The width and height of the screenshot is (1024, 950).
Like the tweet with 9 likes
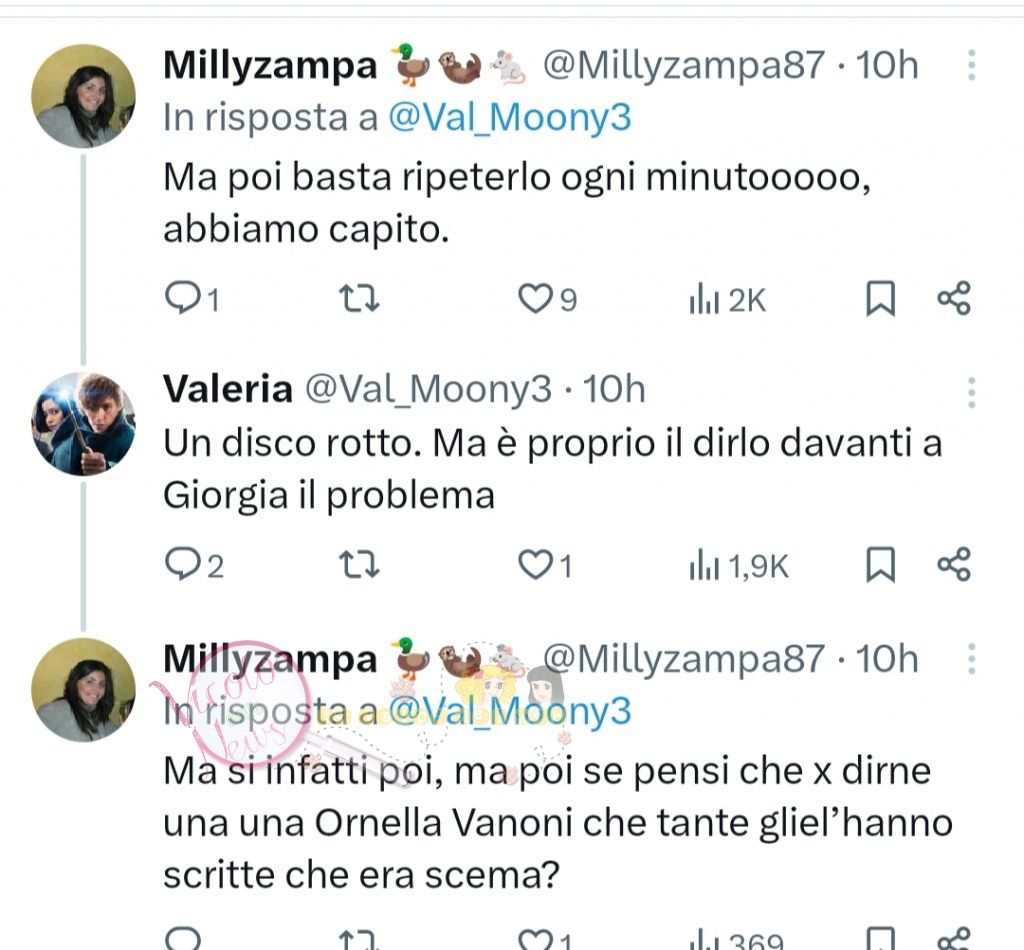537,299
